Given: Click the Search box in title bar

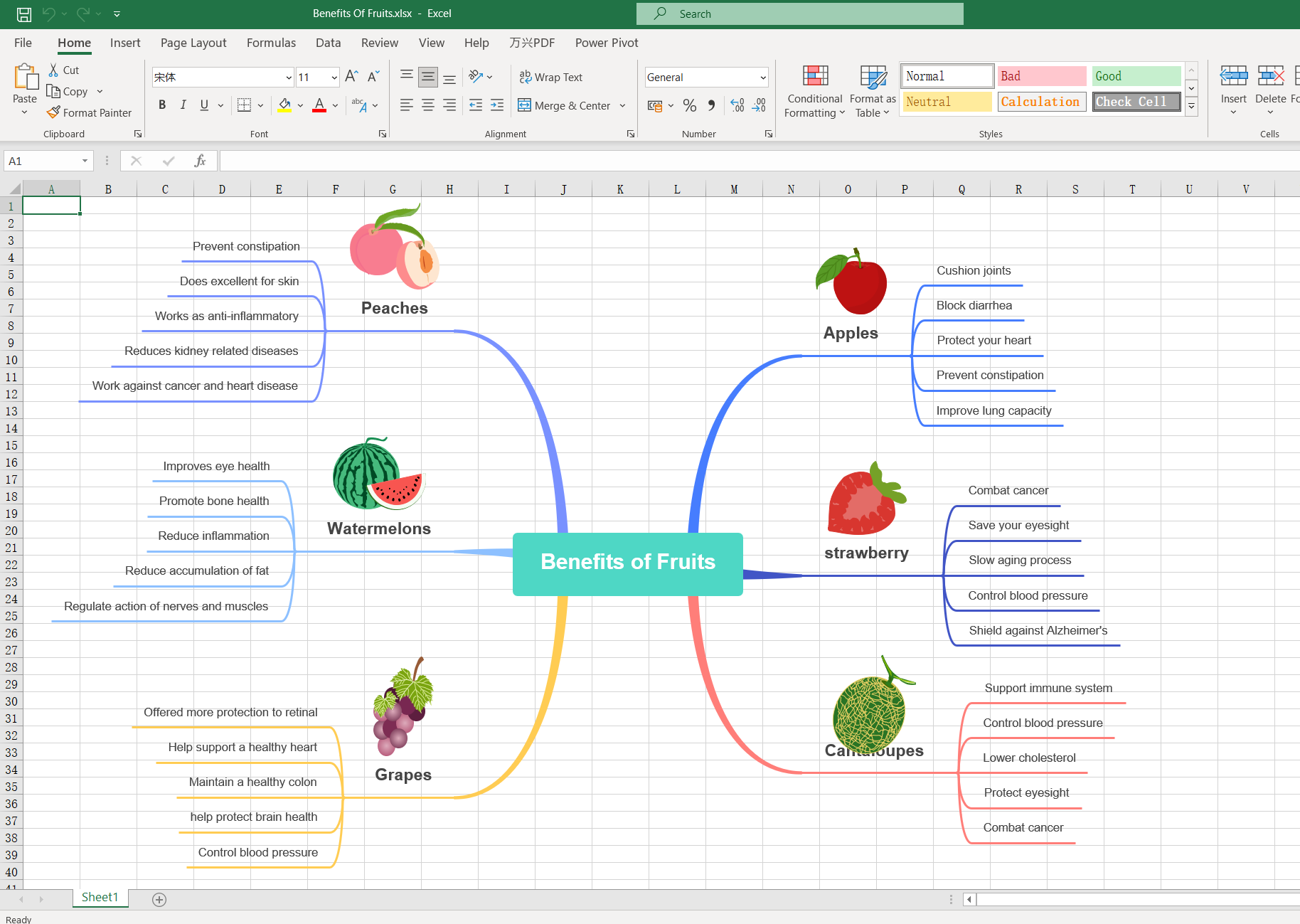Looking at the screenshot, I should tap(800, 14).
